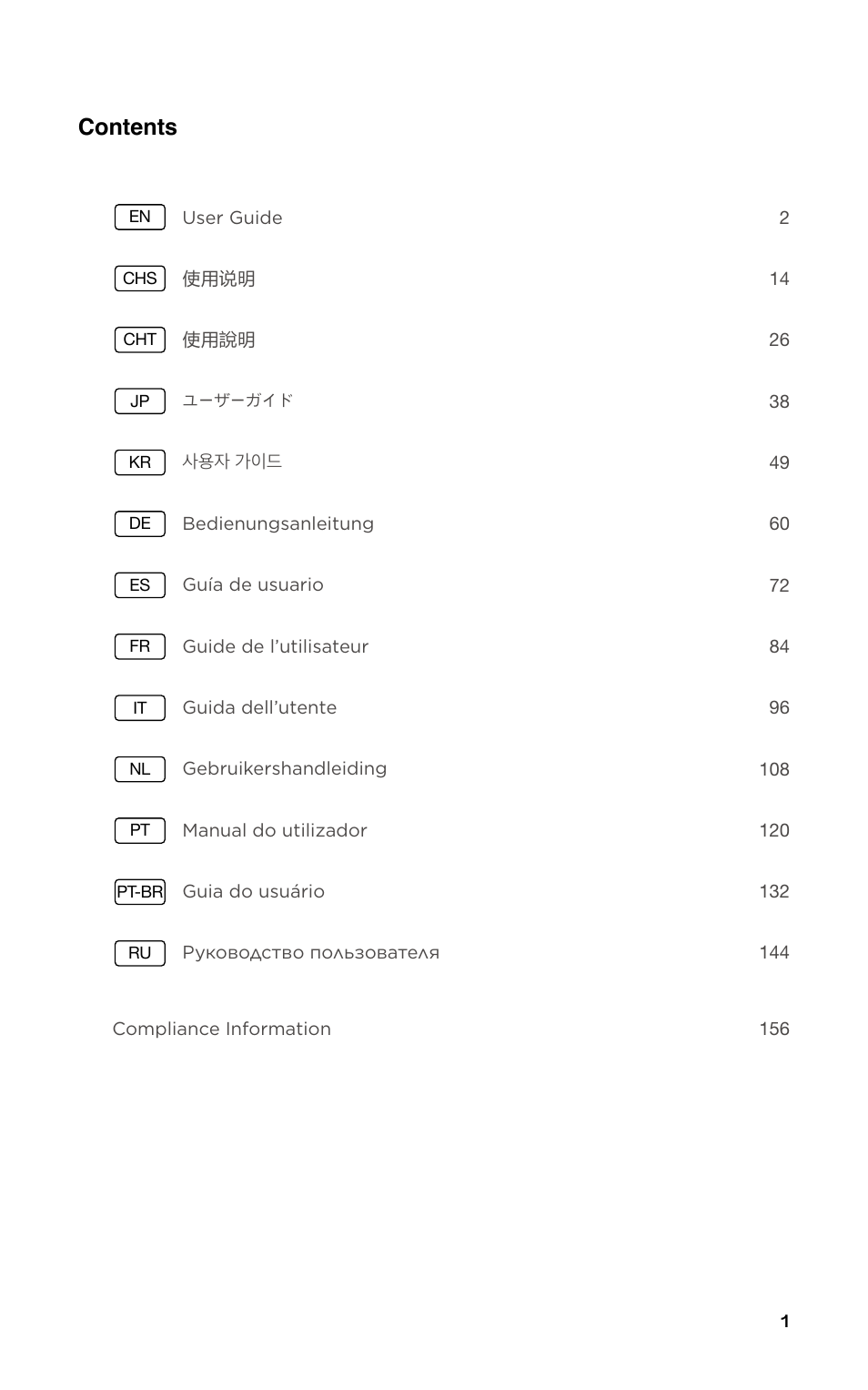This screenshot has height=1390, width=868.
Task: Open Guia do usuário entry
Action: pos(253,891)
